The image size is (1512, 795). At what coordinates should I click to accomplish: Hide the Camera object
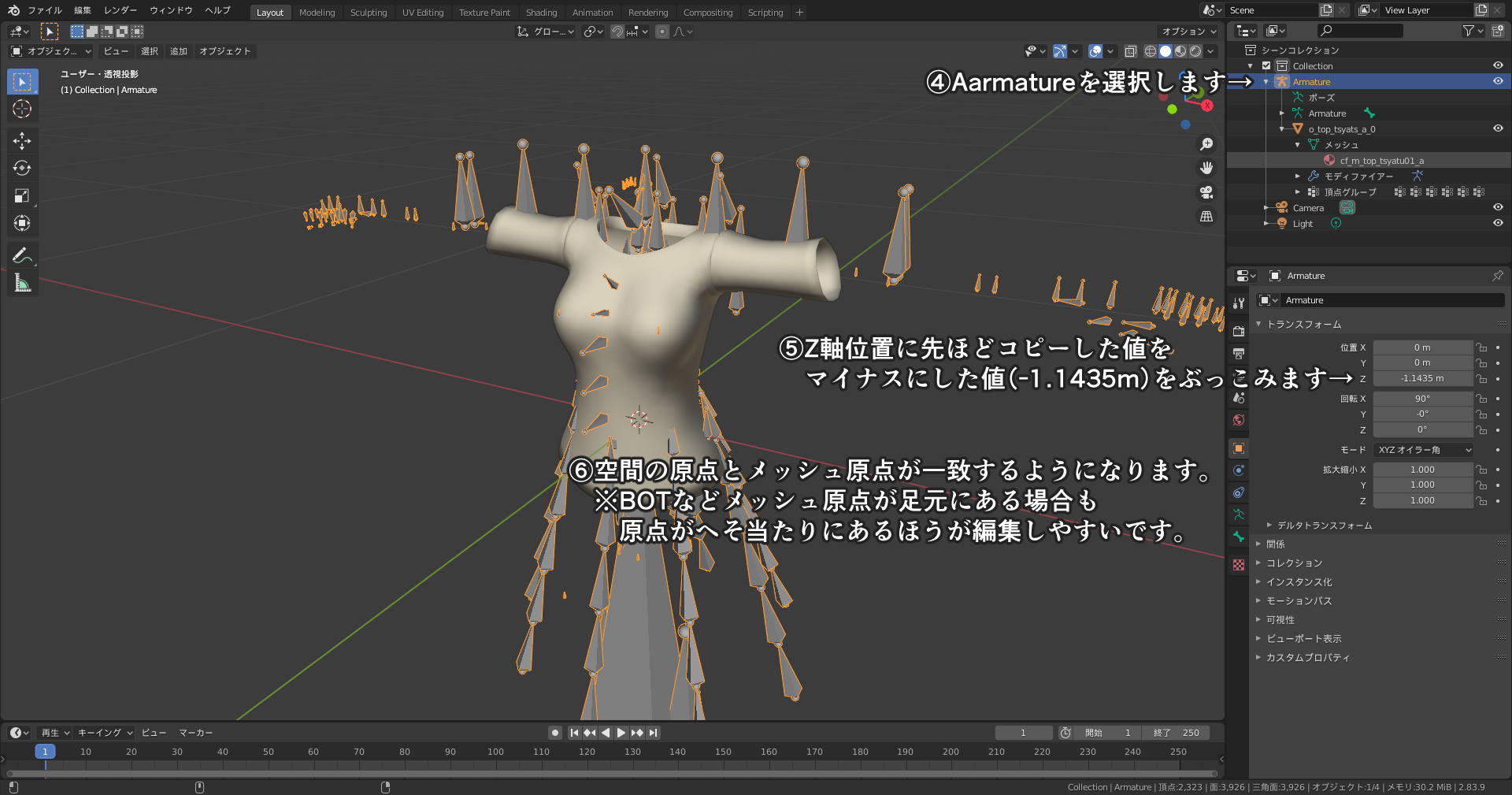pyautogui.click(x=1498, y=207)
